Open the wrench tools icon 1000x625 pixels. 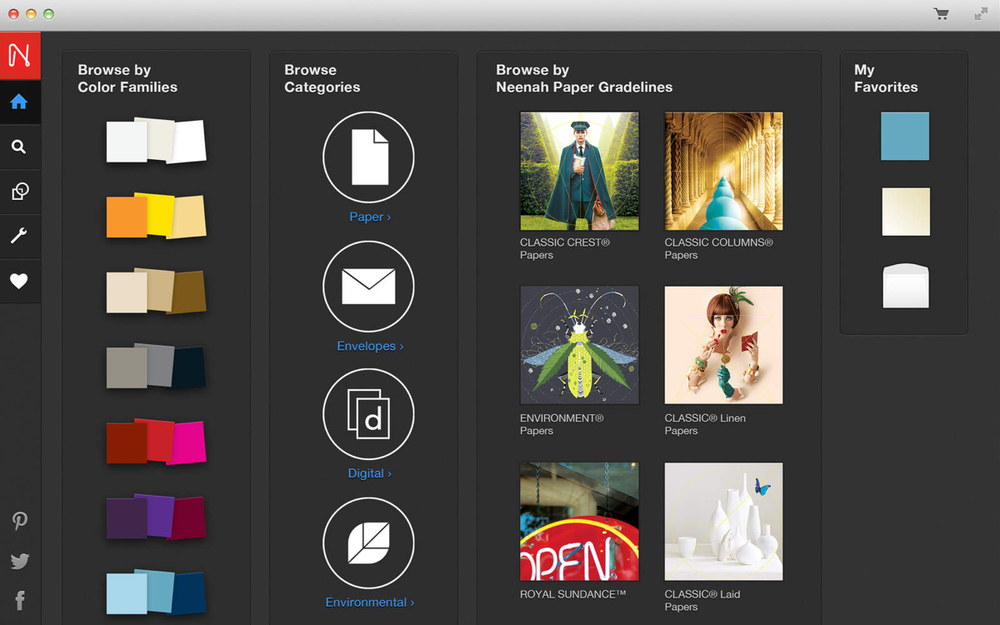[x=19, y=236]
